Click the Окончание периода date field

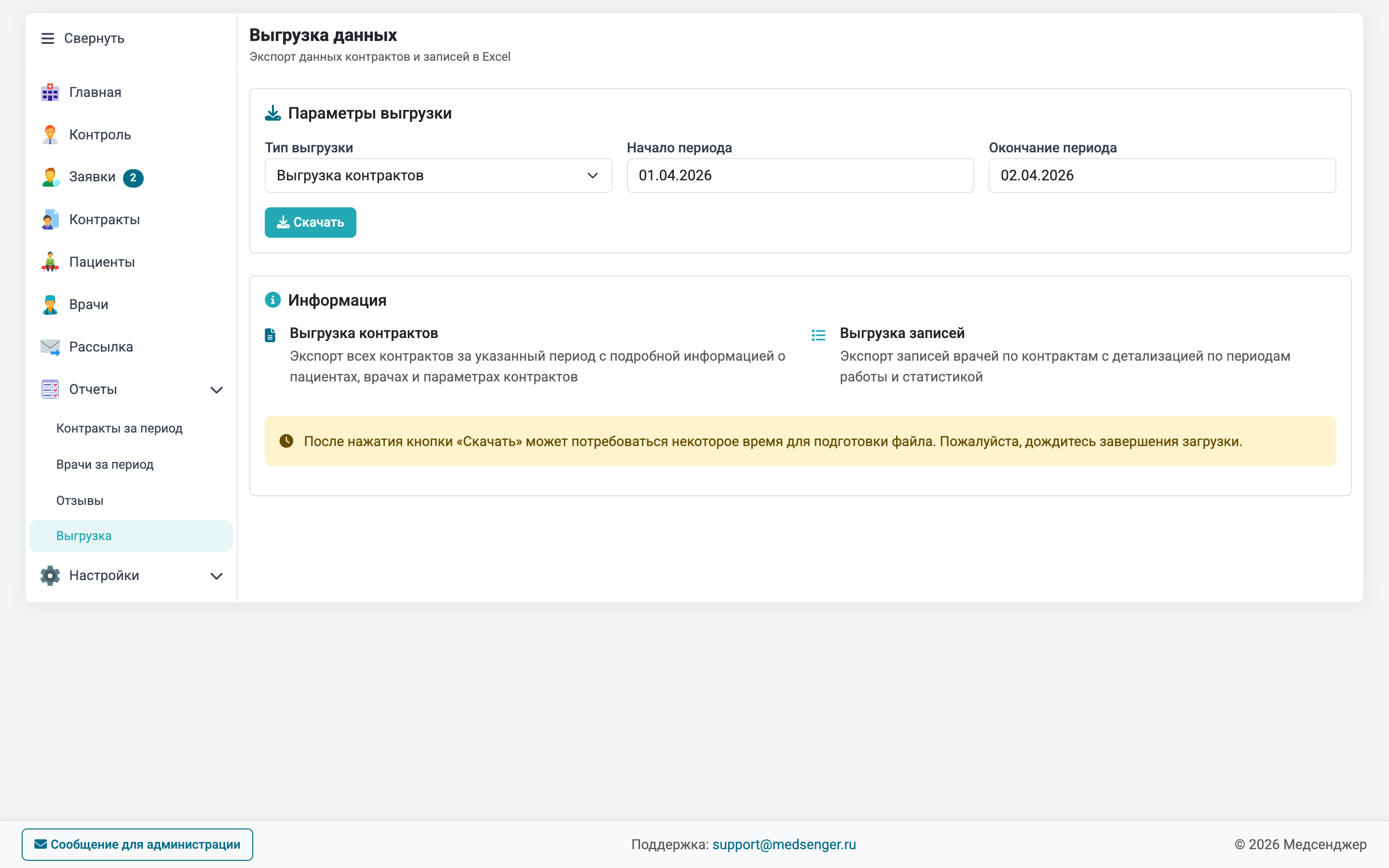tap(1162, 176)
